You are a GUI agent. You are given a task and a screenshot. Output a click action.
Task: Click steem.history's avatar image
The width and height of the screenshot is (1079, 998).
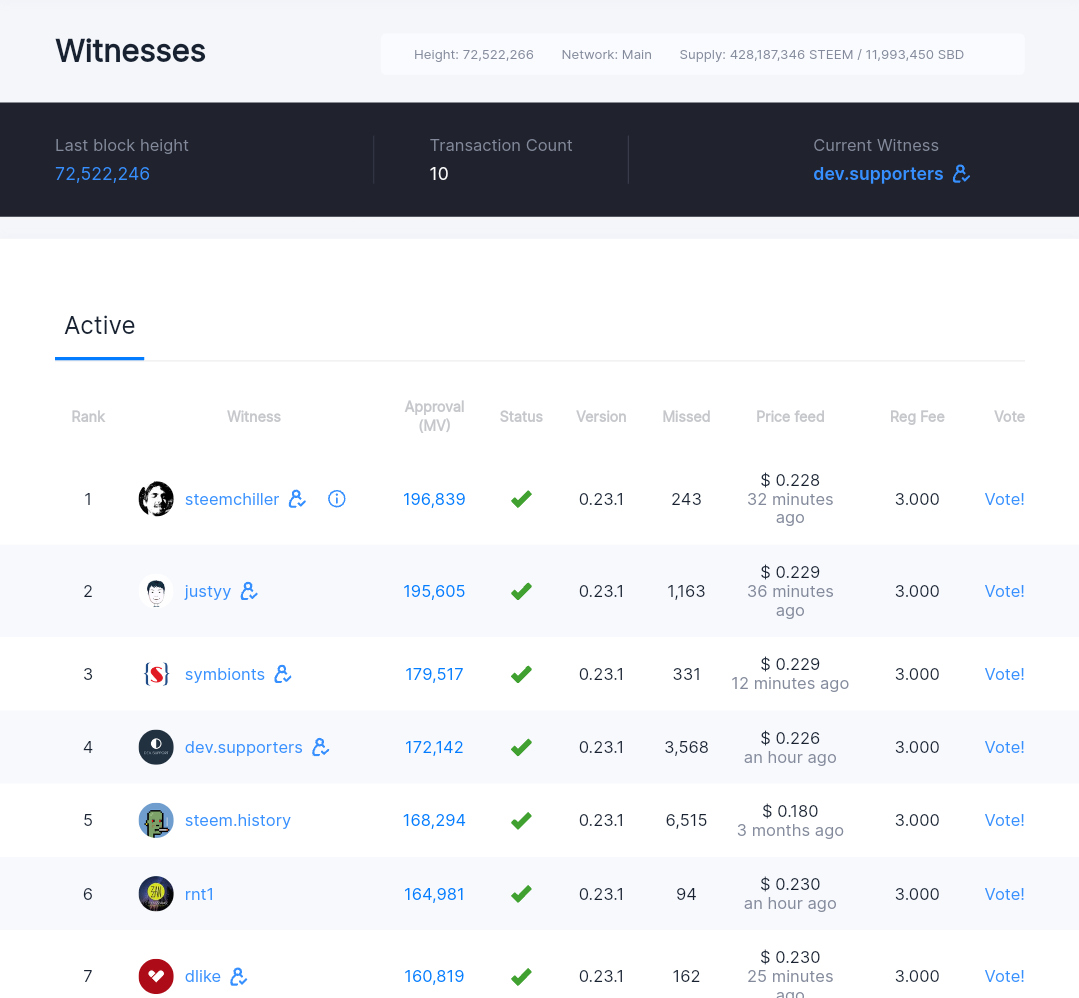(156, 820)
